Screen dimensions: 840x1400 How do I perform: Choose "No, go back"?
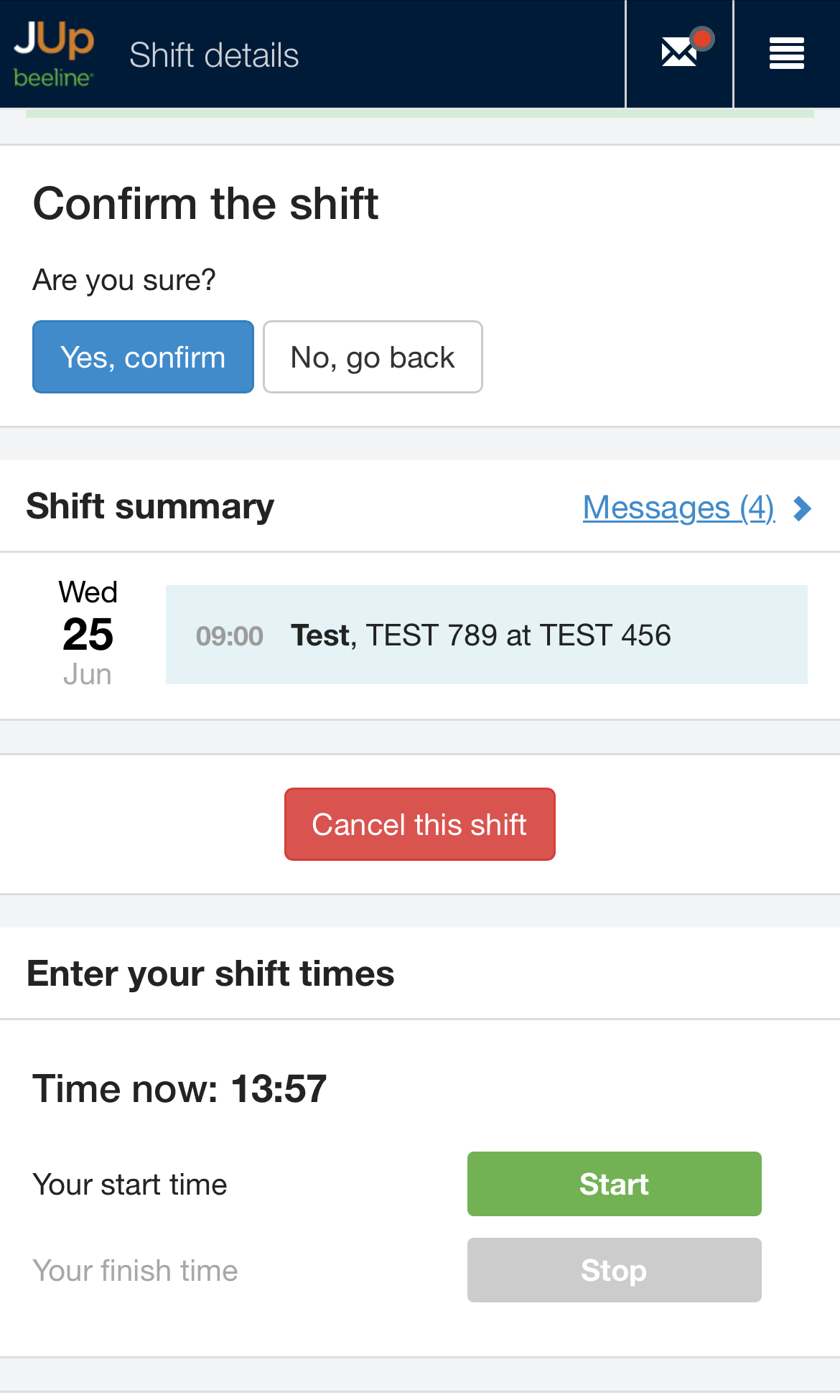[373, 357]
